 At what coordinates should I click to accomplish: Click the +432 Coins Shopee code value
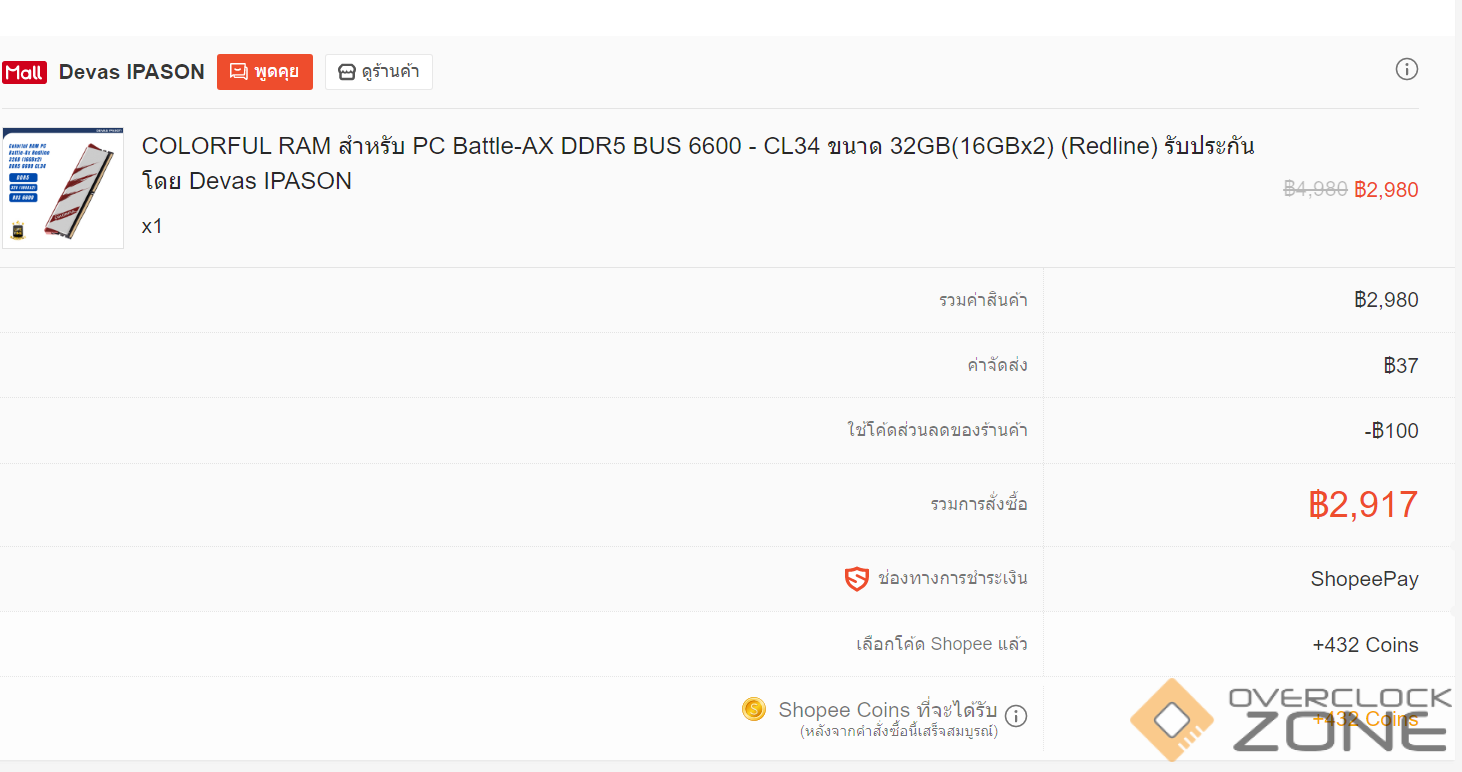1365,645
